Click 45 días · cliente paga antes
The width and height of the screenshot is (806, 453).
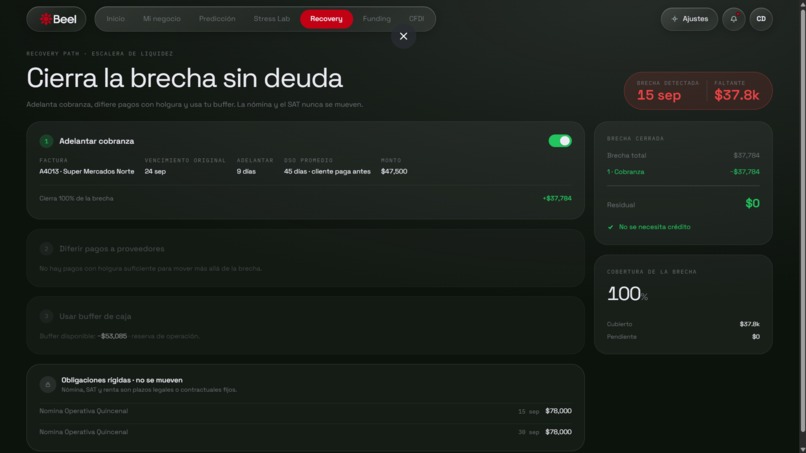point(327,171)
